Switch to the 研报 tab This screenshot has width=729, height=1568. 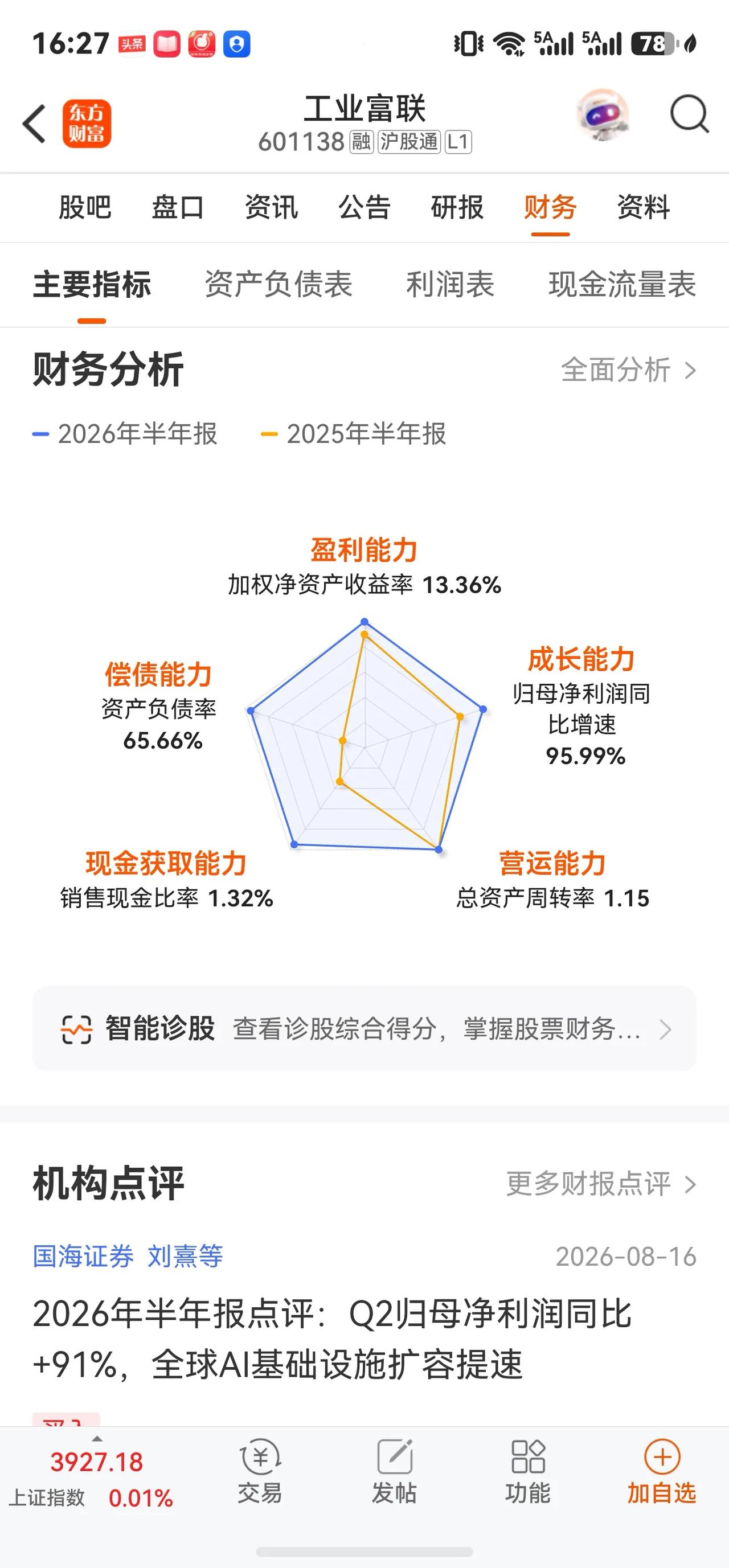click(x=457, y=208)
